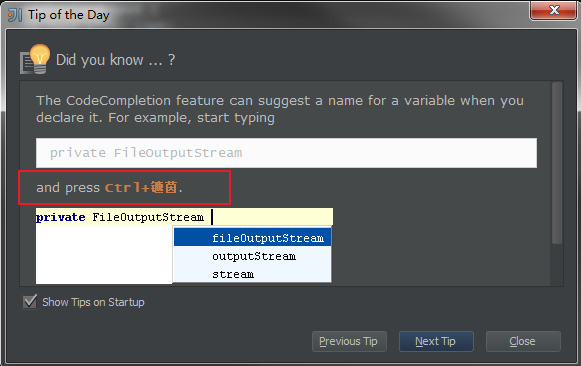
Task: Go to the Previous Tip
Action: point(349,341)
